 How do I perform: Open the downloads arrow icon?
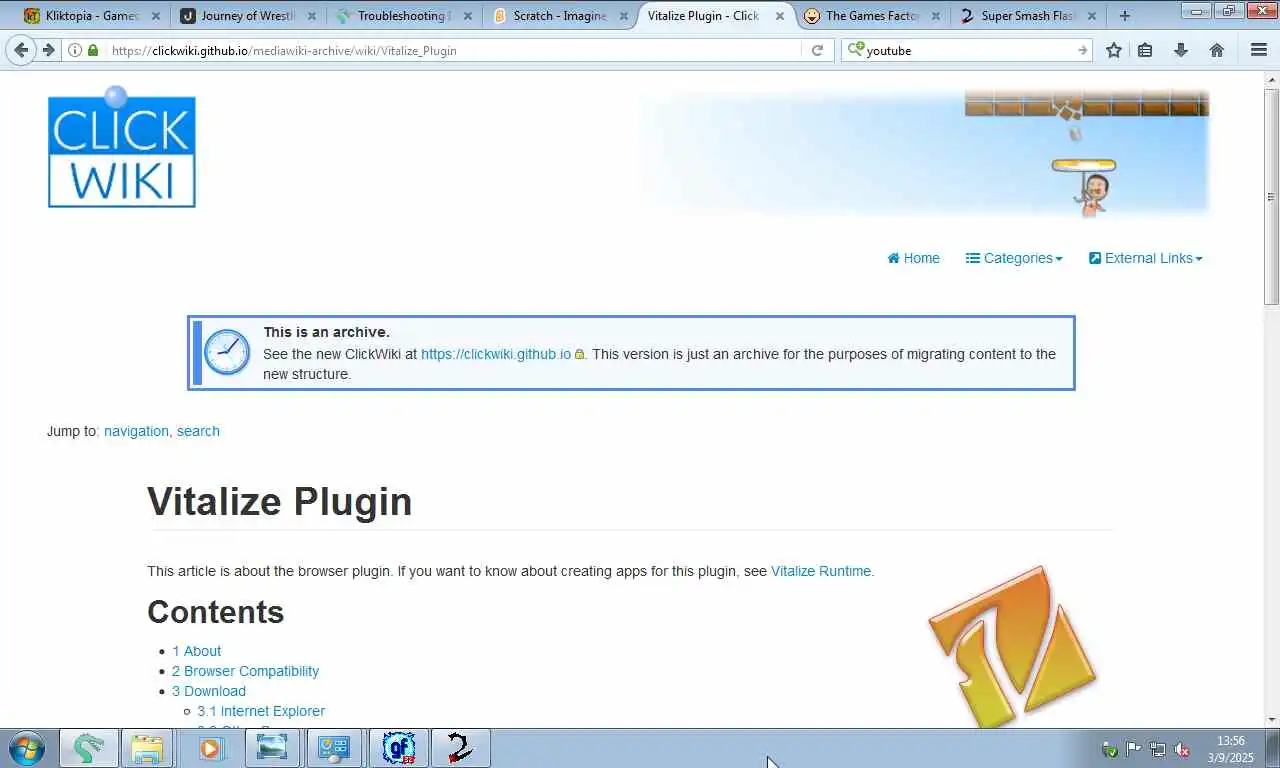(1181, 50)
